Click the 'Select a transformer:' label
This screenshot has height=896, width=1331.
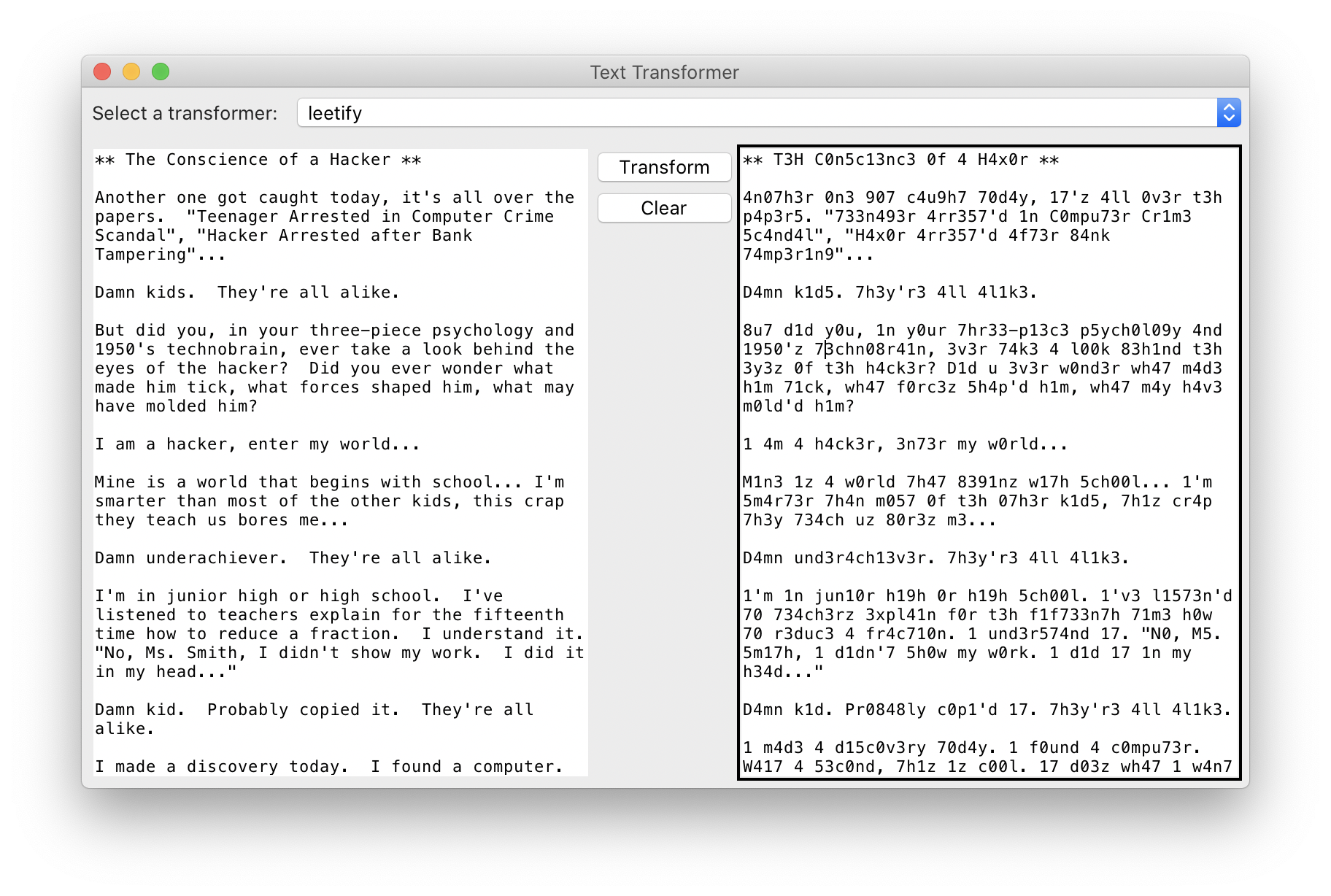185,113
